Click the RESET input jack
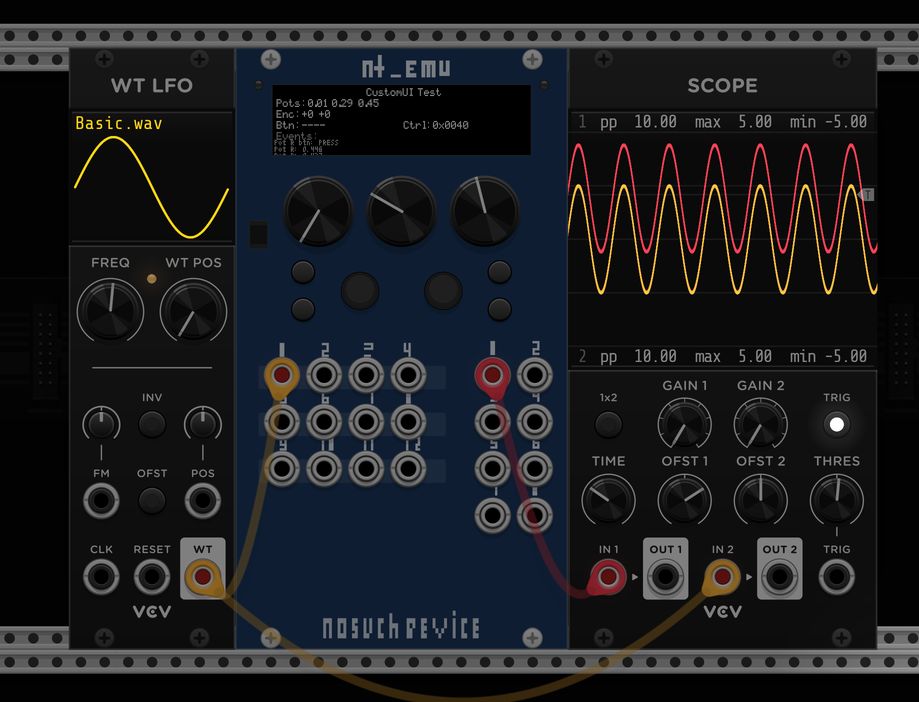The width and height of the screenshot is (919, 702). [x=152, y=577]
